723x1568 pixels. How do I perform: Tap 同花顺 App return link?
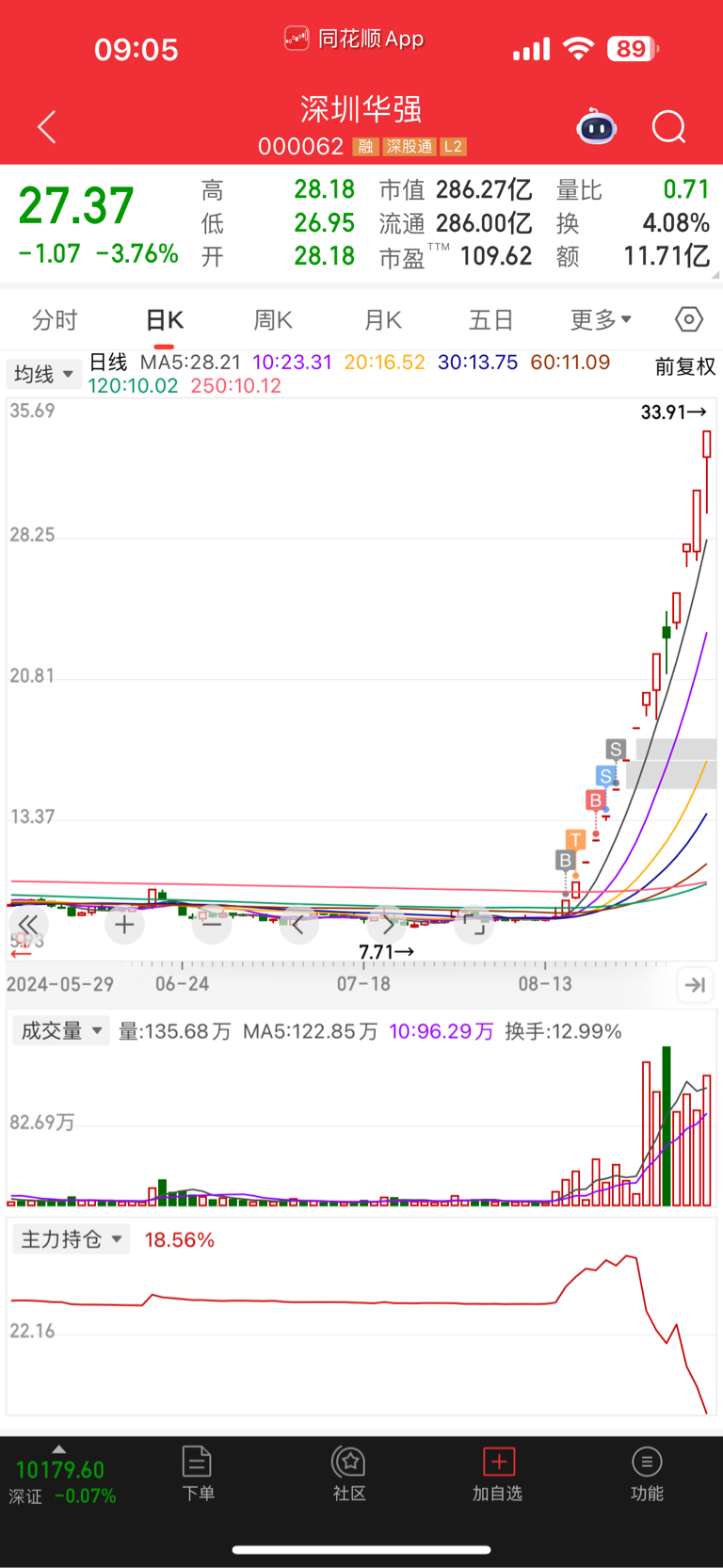click(x=354, y=39)
